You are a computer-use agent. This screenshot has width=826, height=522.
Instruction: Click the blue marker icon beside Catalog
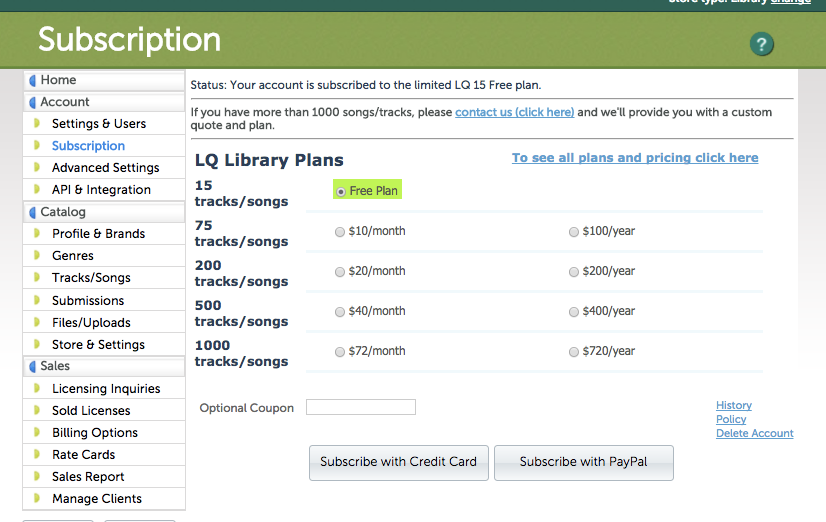click(x=32, y=212)
